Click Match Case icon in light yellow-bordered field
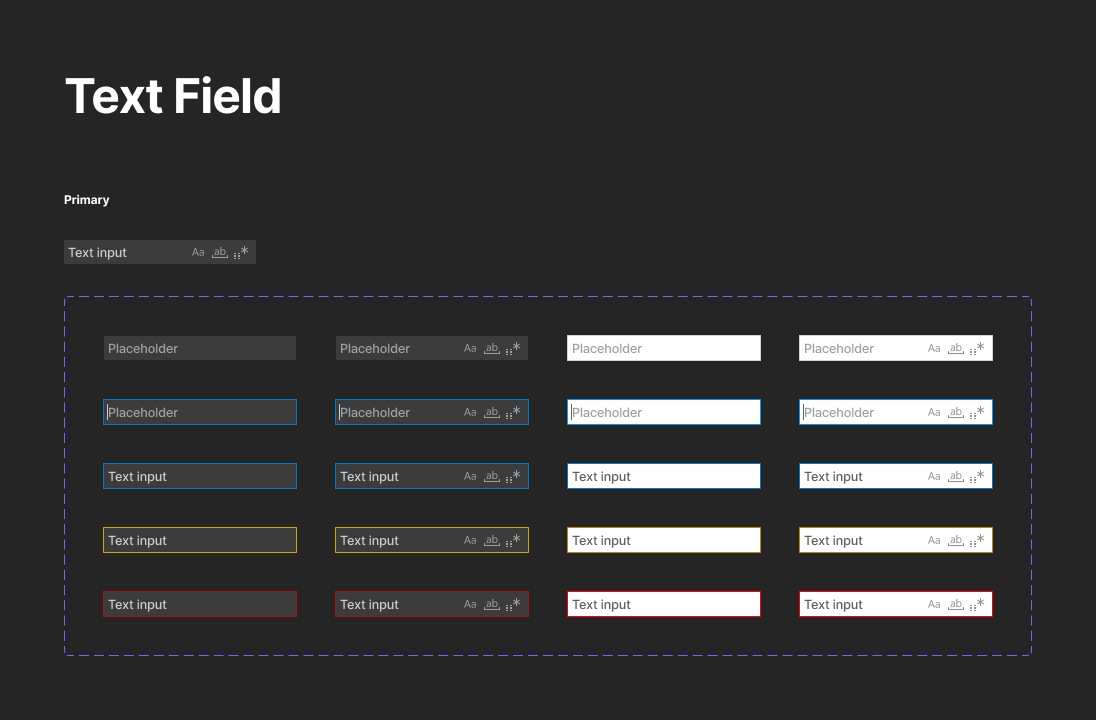The image size is (1096, 720). pyautogui.click(x=934, y=541)
